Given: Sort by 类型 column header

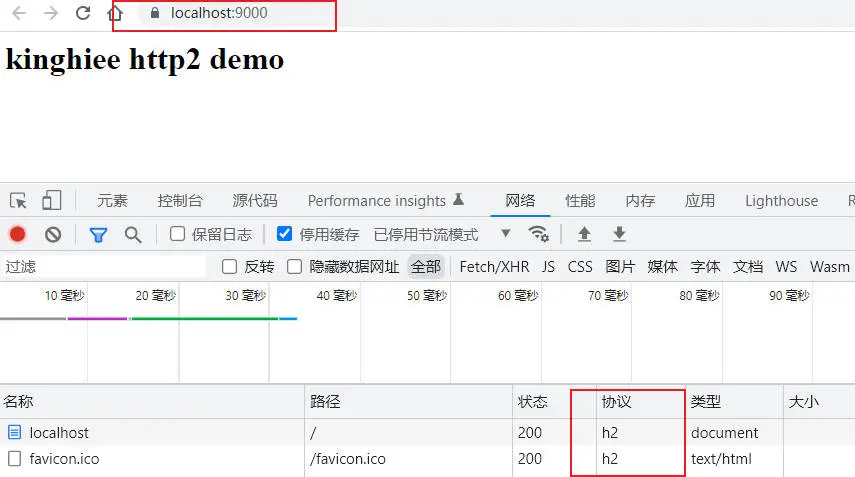Looking at the screenshot, I should (734, 402).
